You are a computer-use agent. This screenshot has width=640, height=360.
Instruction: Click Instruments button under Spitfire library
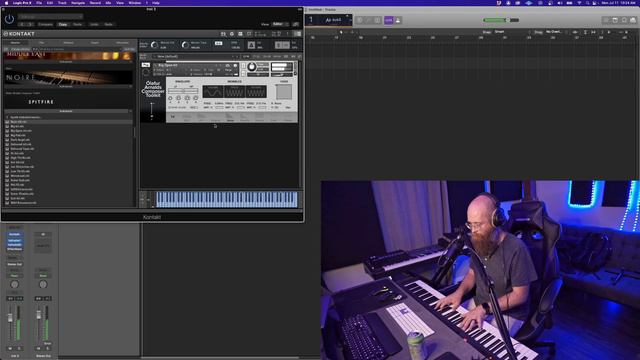click(66, 111)
